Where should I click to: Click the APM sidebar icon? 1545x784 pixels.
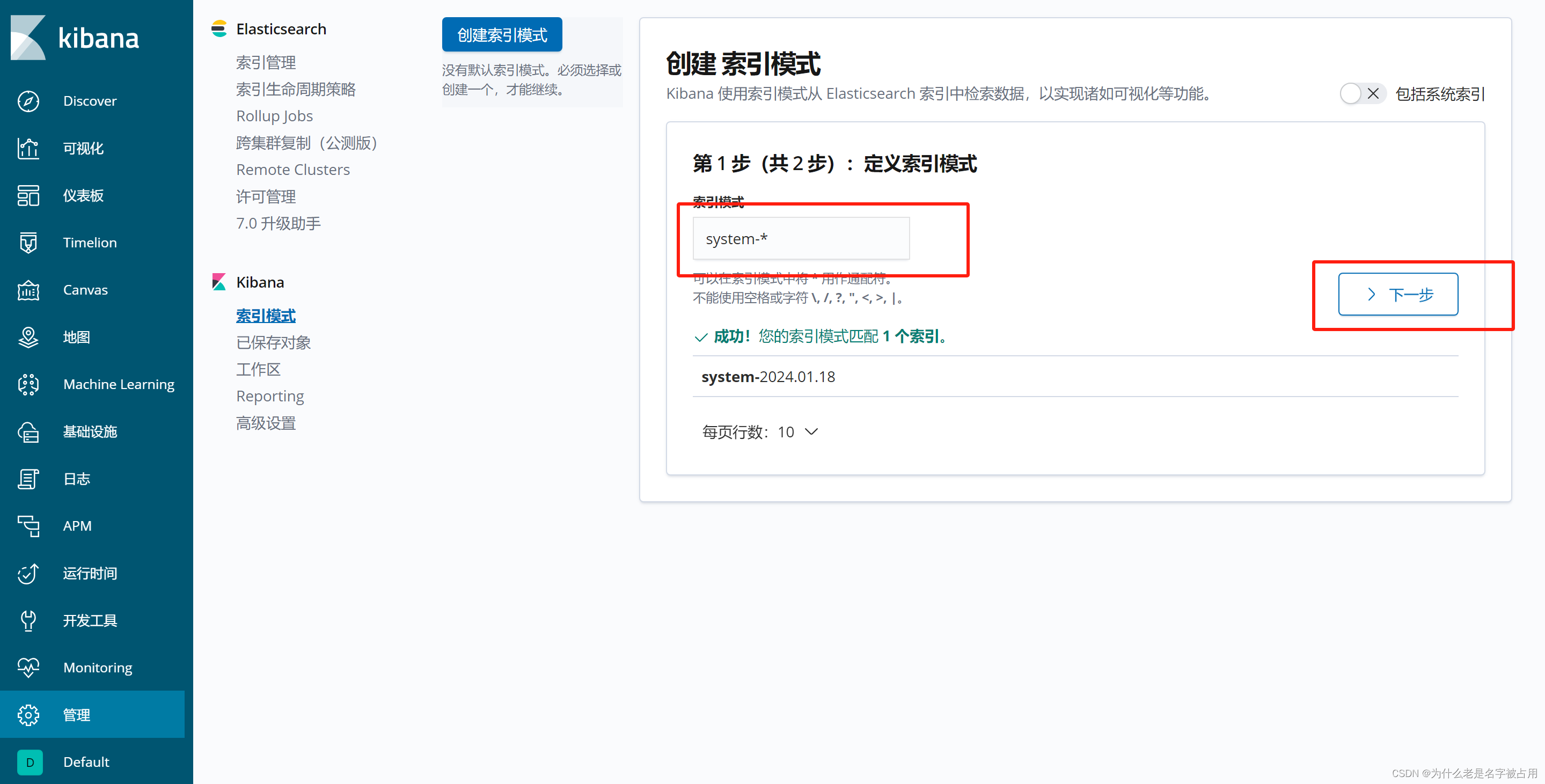pyautogui.click(x=28, y=526)
